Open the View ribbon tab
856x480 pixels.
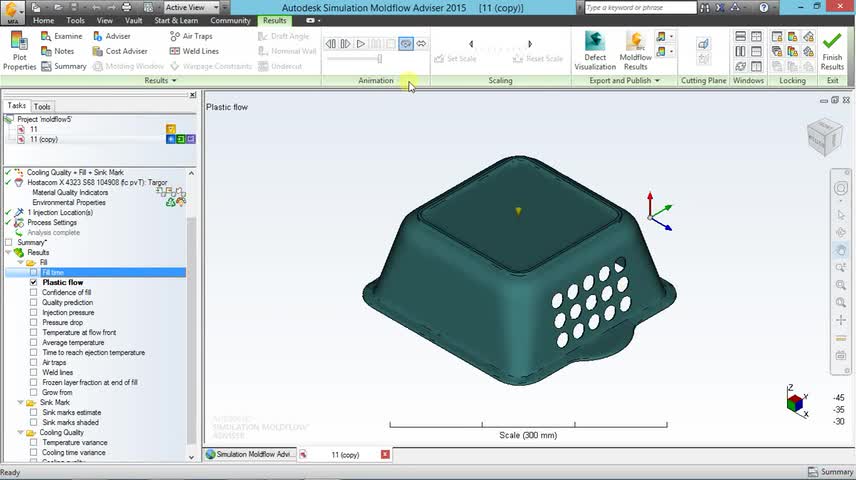104,20
